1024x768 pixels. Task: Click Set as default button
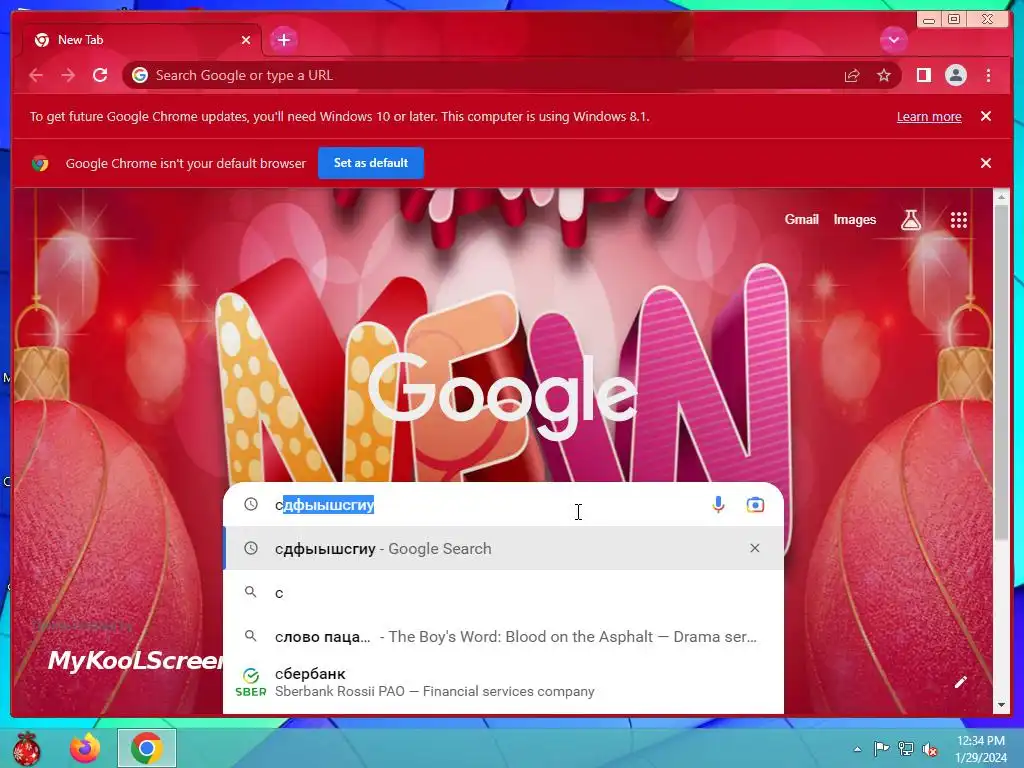370,163
